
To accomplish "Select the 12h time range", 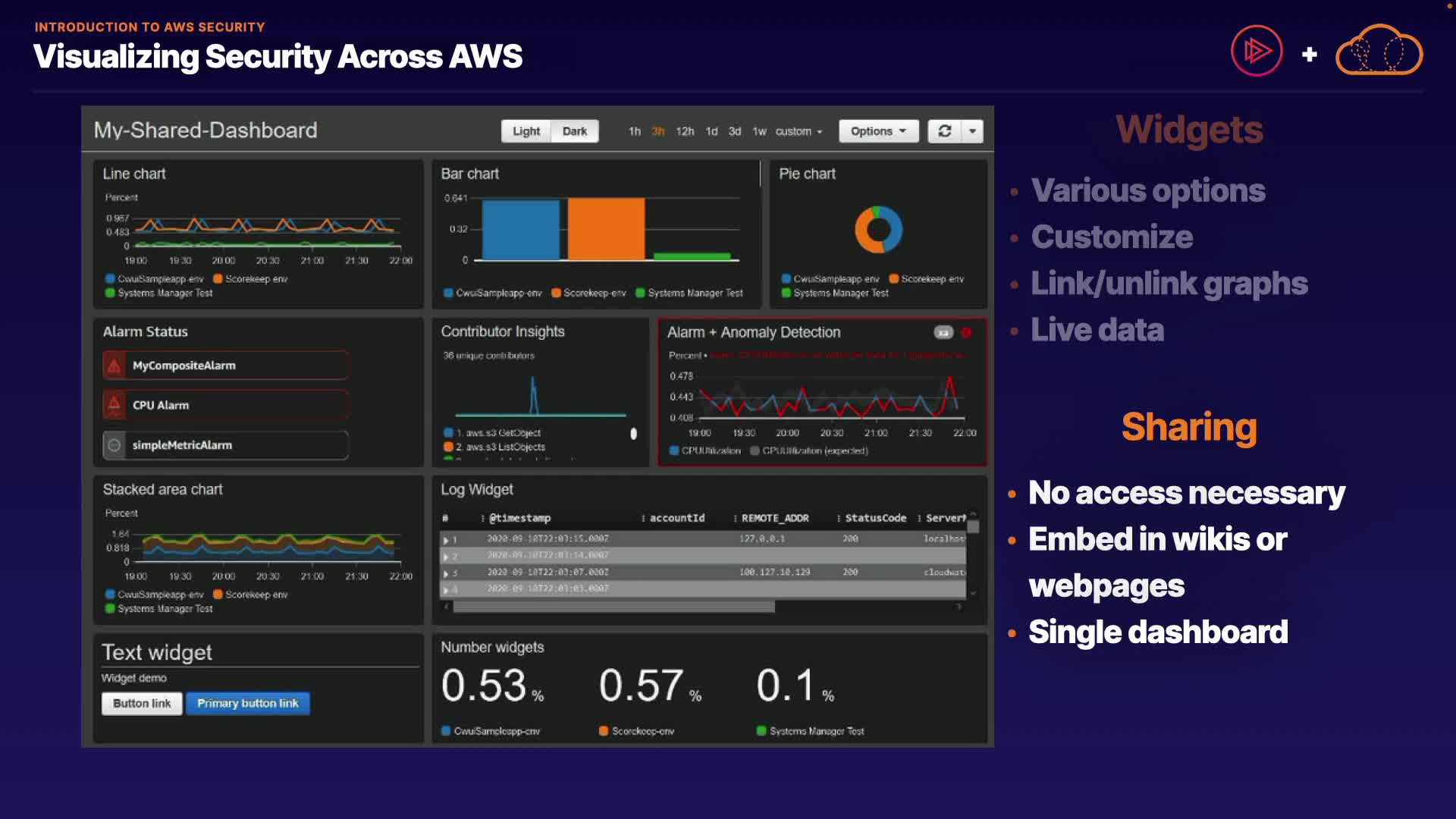I will tap(684, 131).
